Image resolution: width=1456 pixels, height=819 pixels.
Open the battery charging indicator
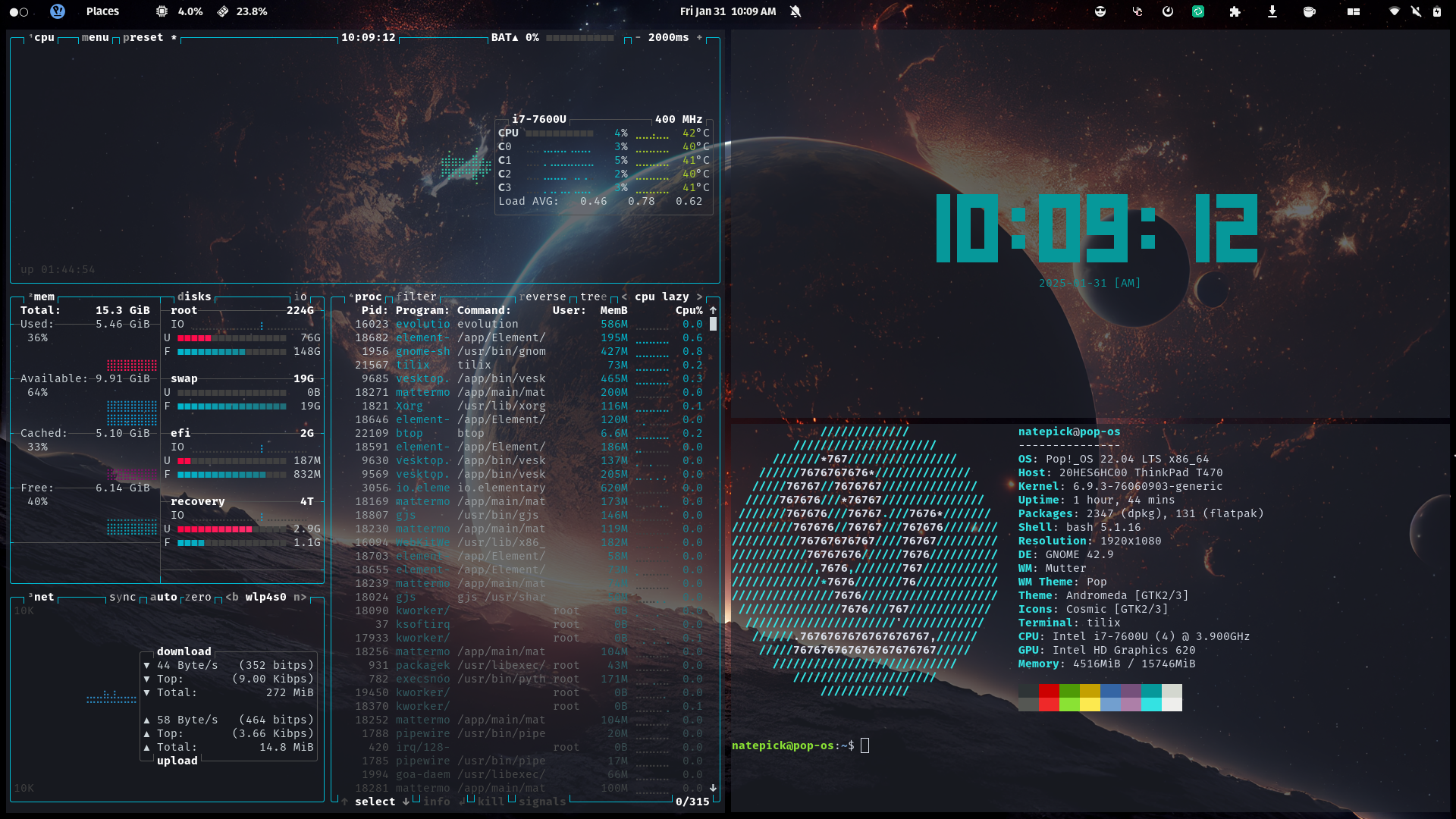pyautogui.click(x=1437, y=11)
